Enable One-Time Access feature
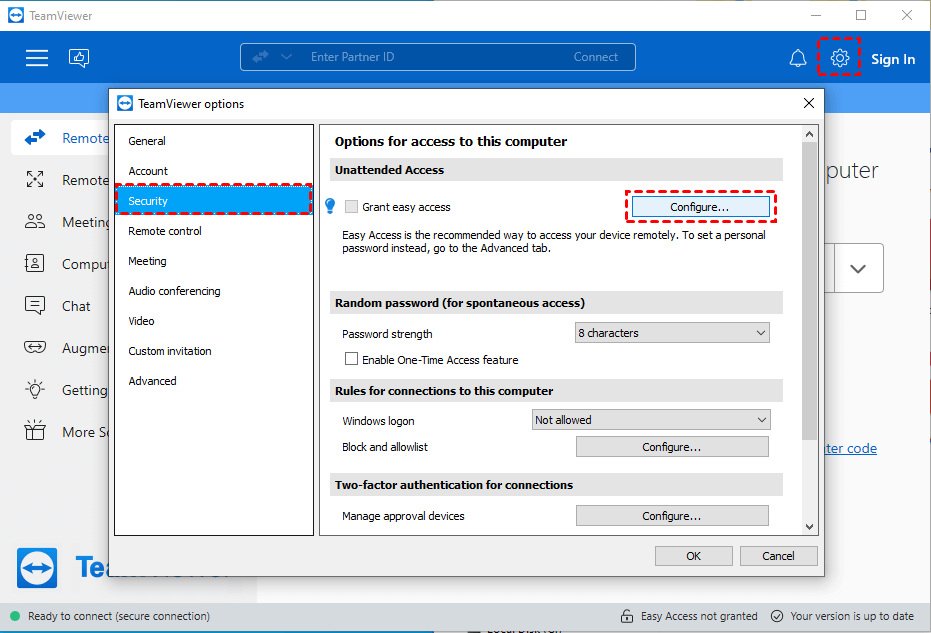Screen dimensions: 931x633 tap(351, 358)
